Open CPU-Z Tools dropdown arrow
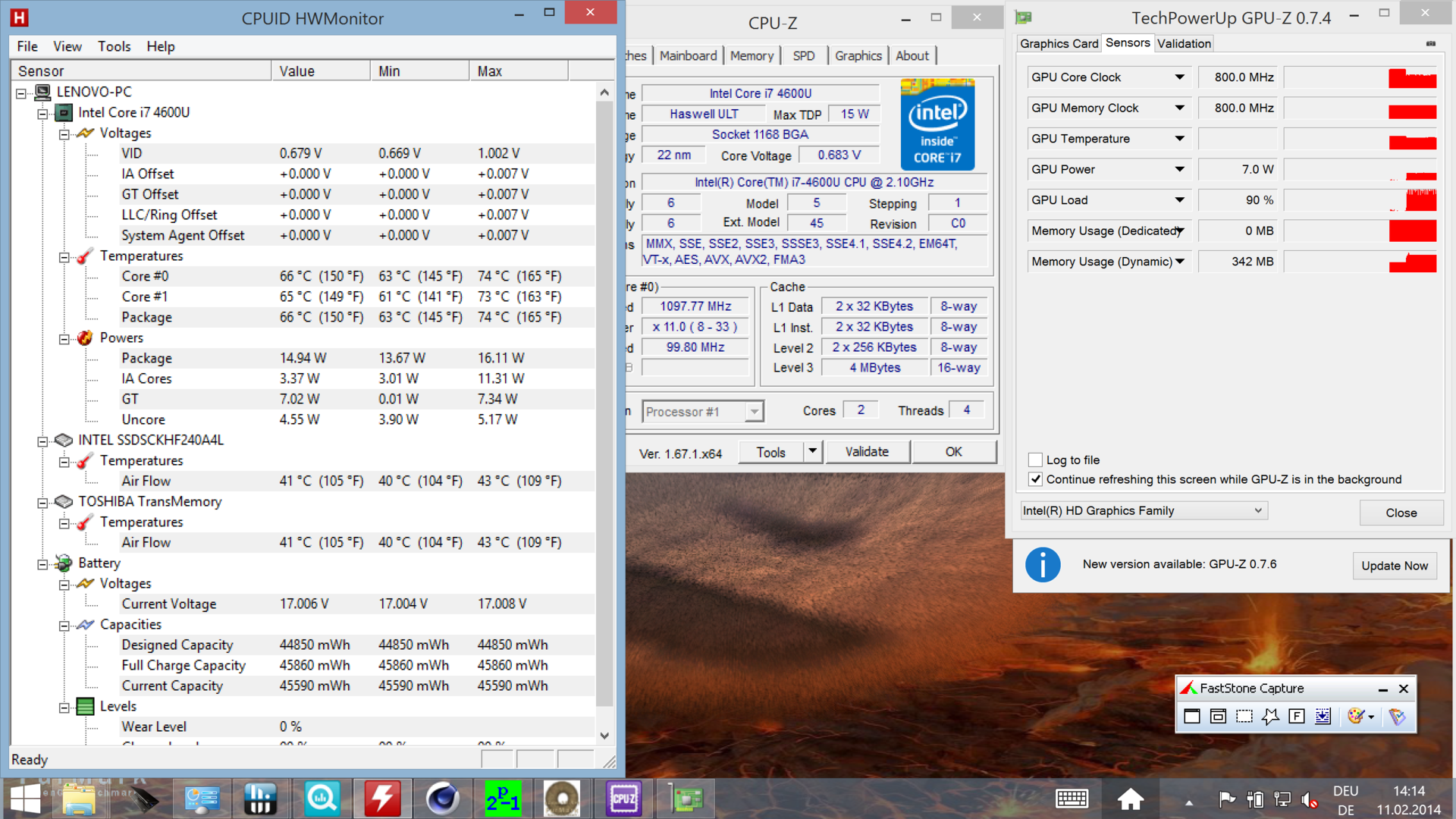1456x819 pixels. 812,452
